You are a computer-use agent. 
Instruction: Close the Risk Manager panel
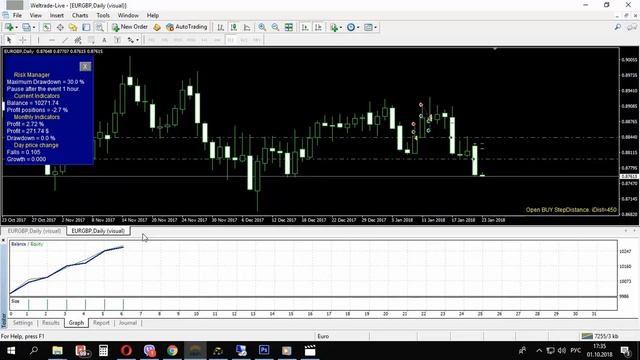click(x=85, y=67)
